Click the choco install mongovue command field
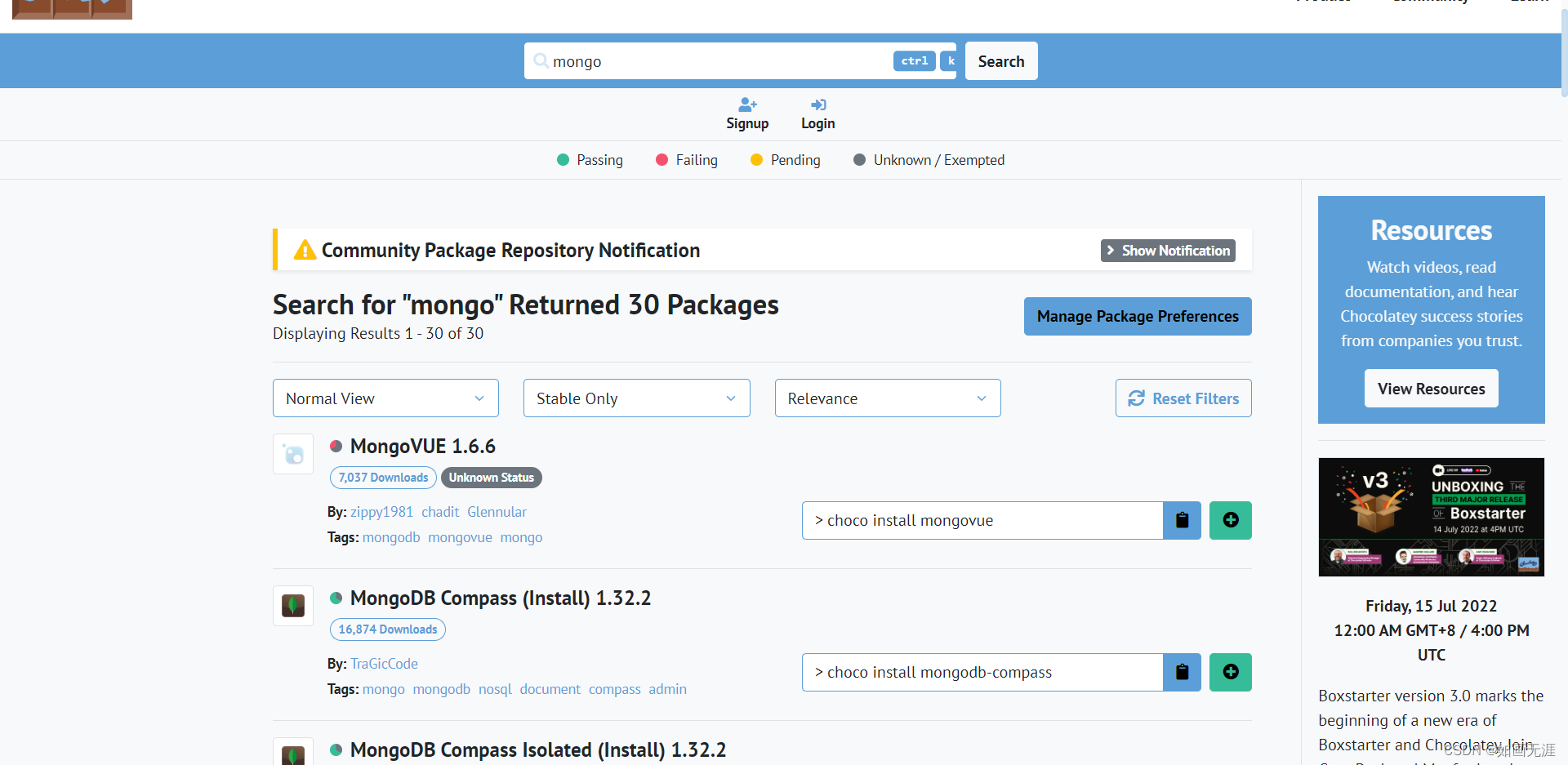Image resolution: width=1568 pixels, height=765 pixels. click(982, 520)
